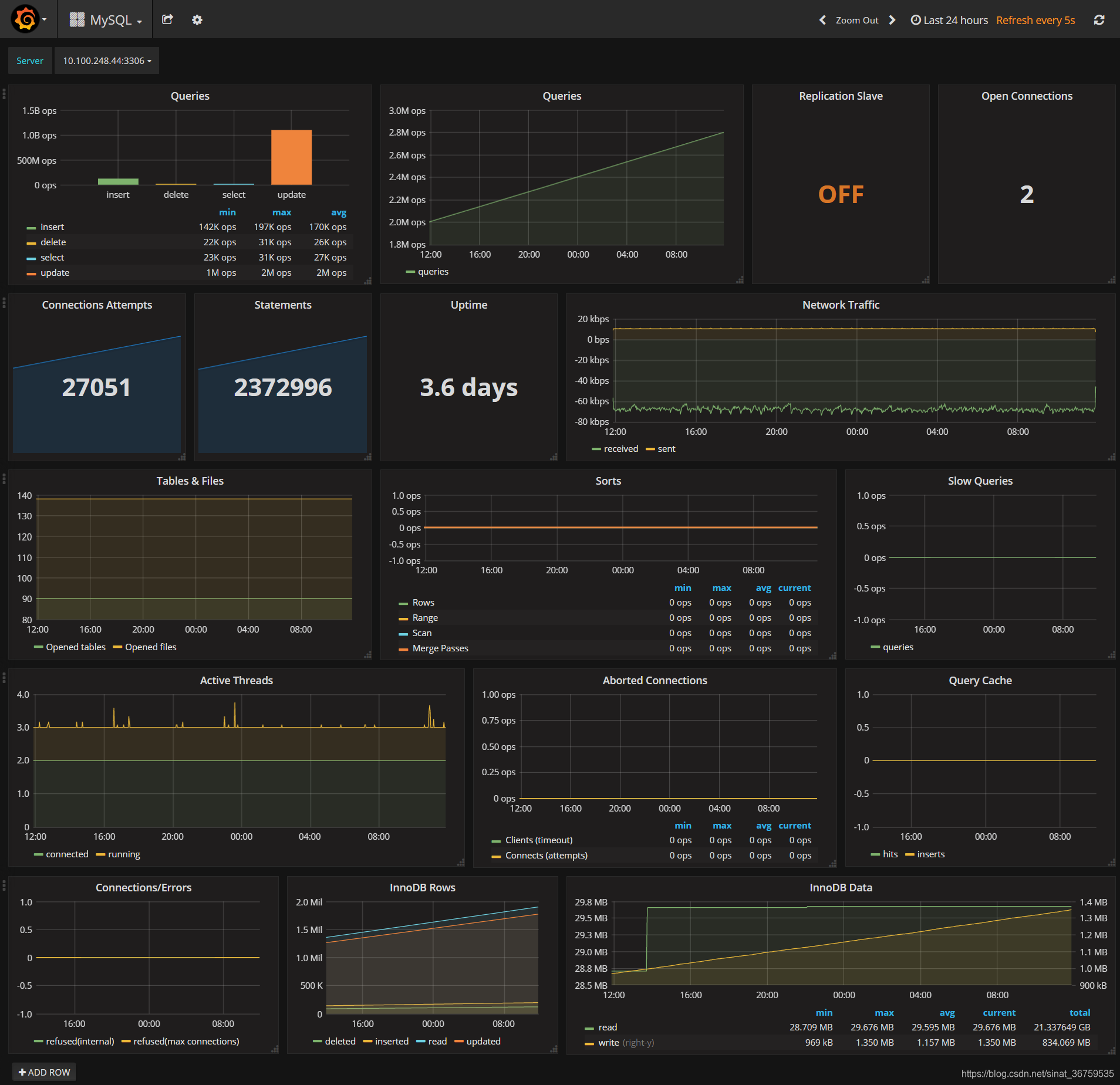Open the MySQL dashboard picker dropdown

click(106, 20)
